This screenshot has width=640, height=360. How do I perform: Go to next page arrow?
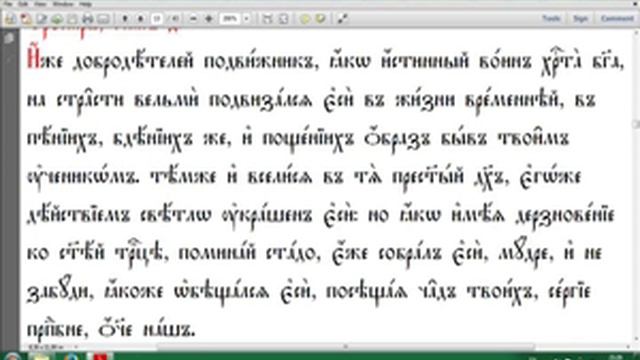tap(141, 19)
